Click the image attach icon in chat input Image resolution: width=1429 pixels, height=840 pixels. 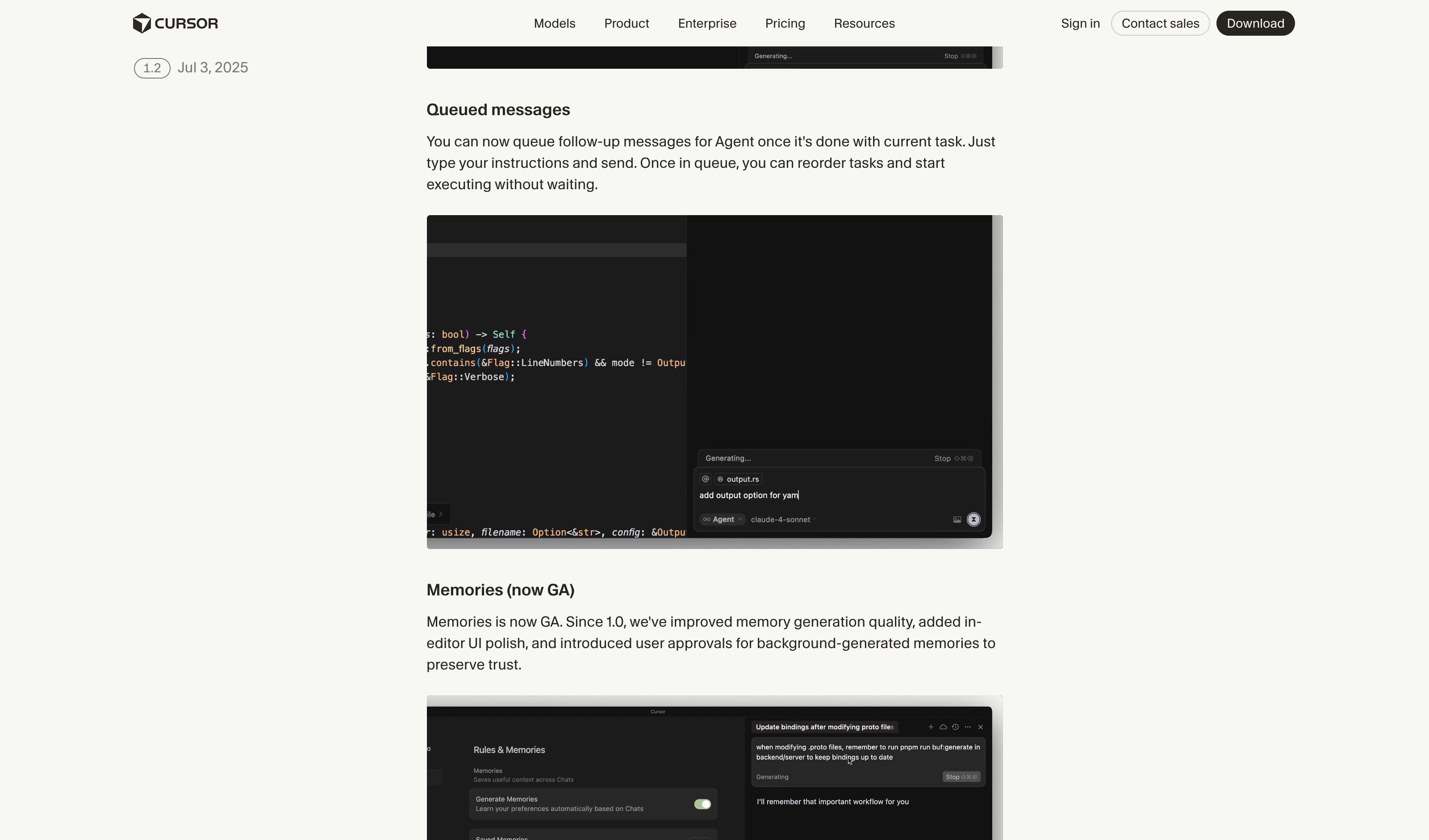(957, 519)
